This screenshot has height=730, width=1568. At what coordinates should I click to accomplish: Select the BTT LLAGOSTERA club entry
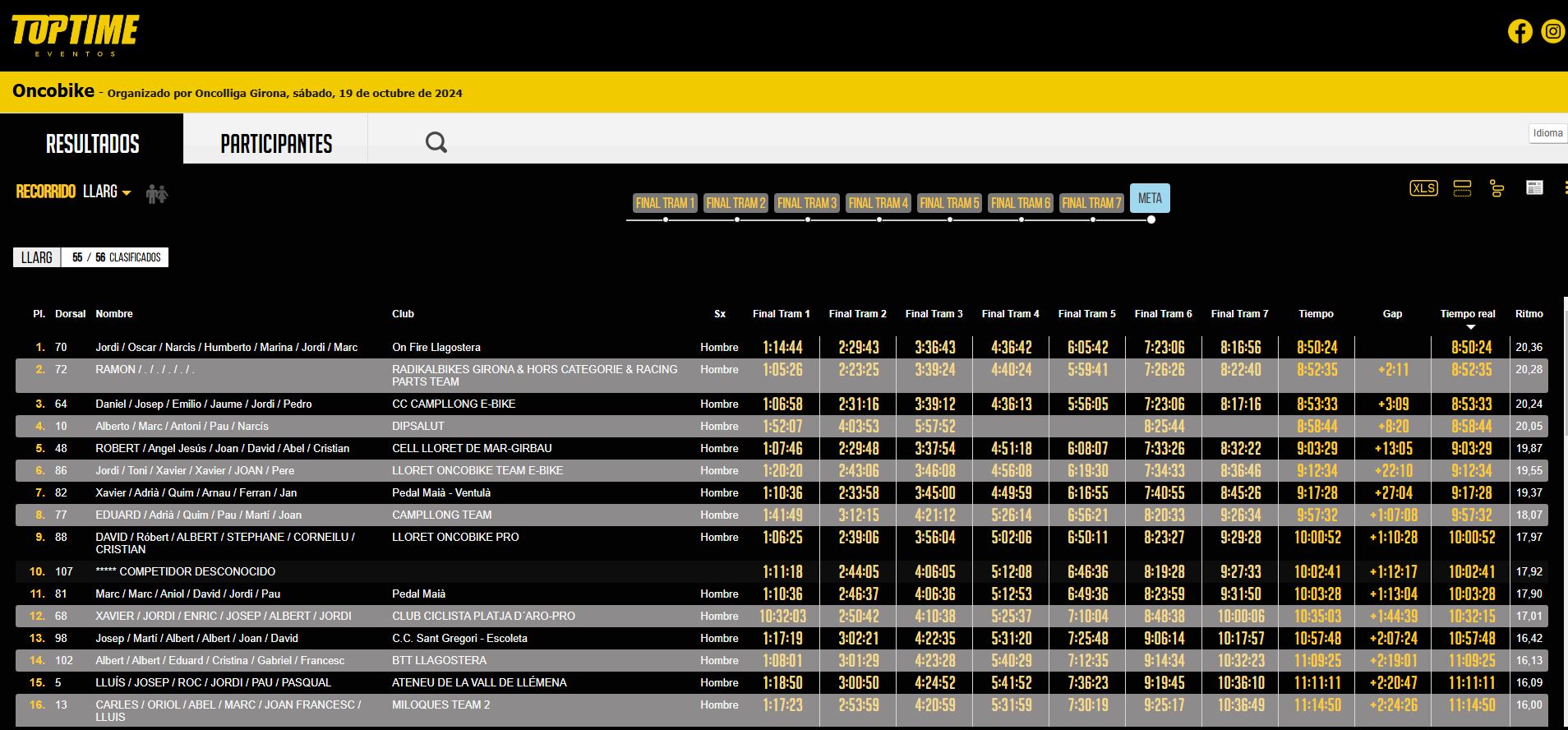click(439, 660)
